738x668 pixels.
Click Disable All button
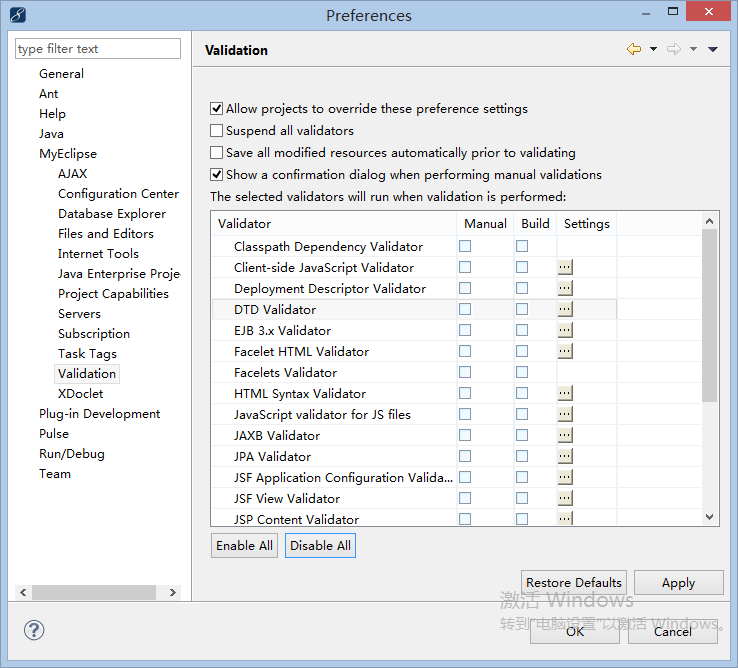[x=321, y=546]
